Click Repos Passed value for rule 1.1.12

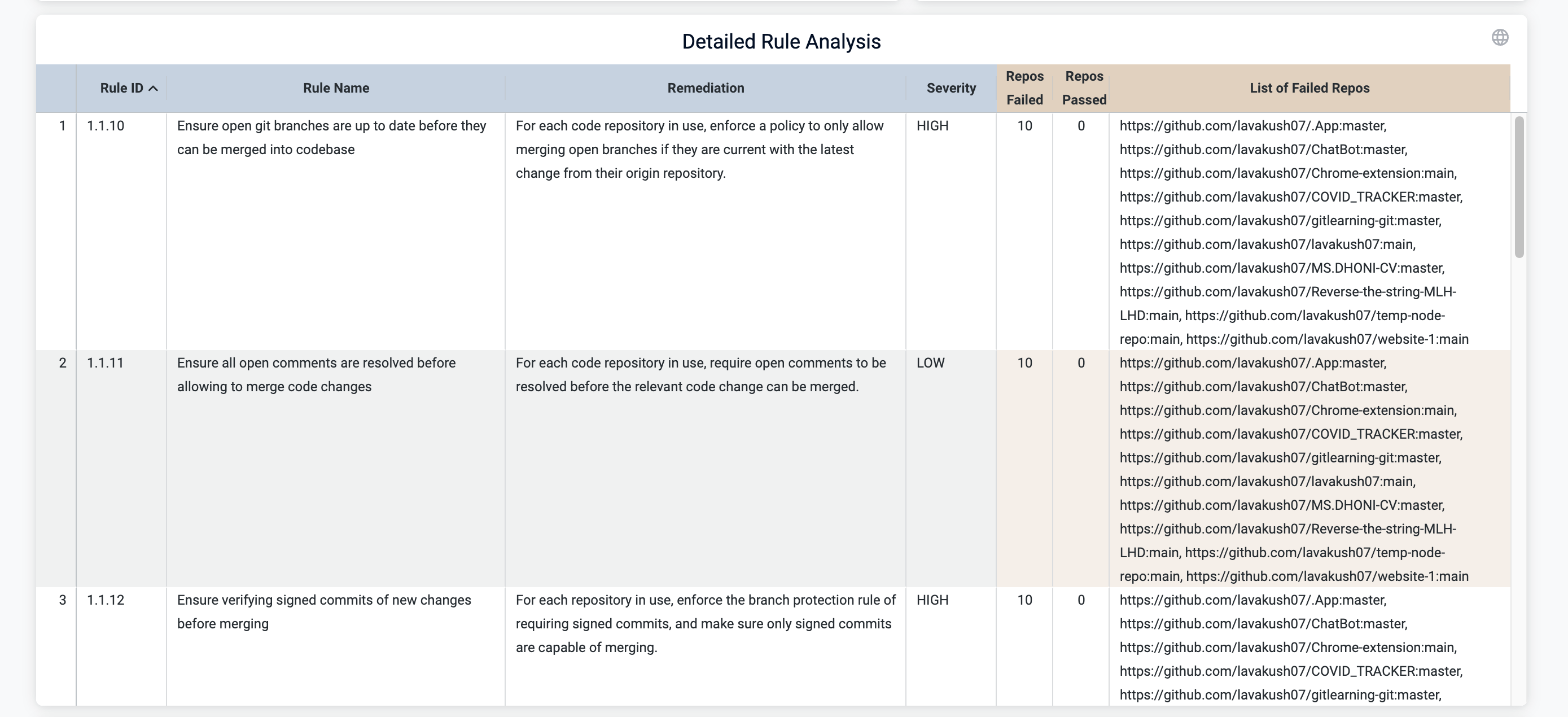[x=1080, y=600]
